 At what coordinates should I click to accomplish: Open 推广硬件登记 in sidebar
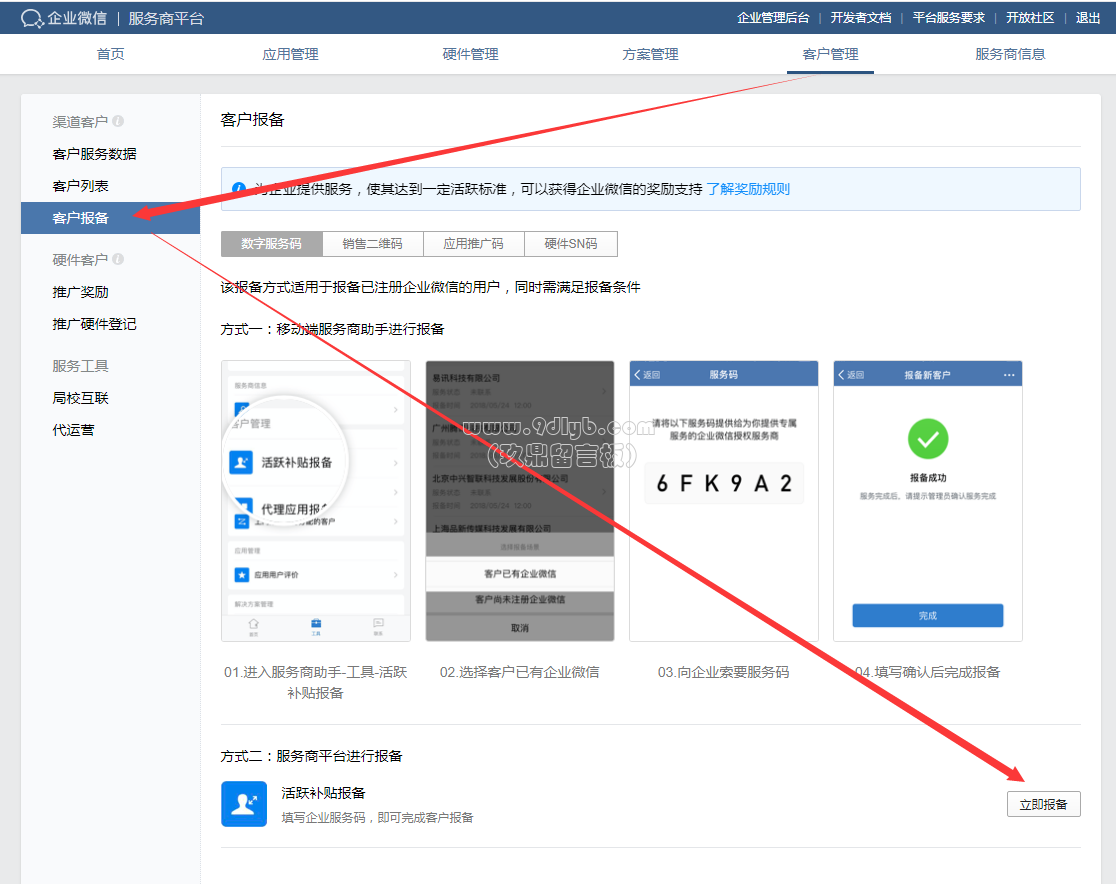coord(94,324)
